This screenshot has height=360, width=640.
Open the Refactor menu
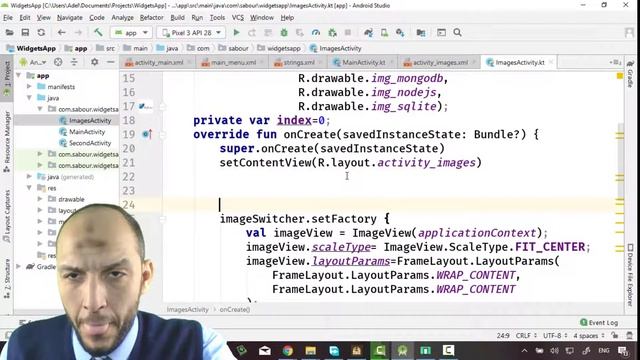click(x=151, y=18)
